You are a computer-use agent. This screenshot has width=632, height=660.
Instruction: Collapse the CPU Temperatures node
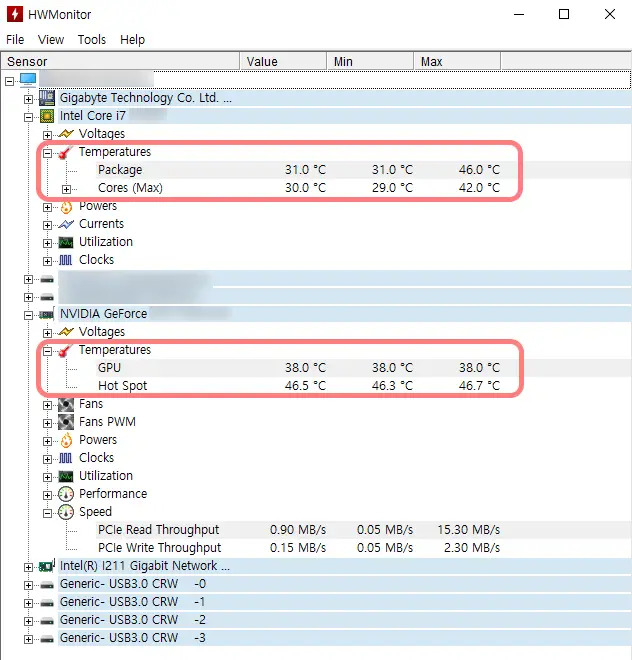tap(47, 153)
